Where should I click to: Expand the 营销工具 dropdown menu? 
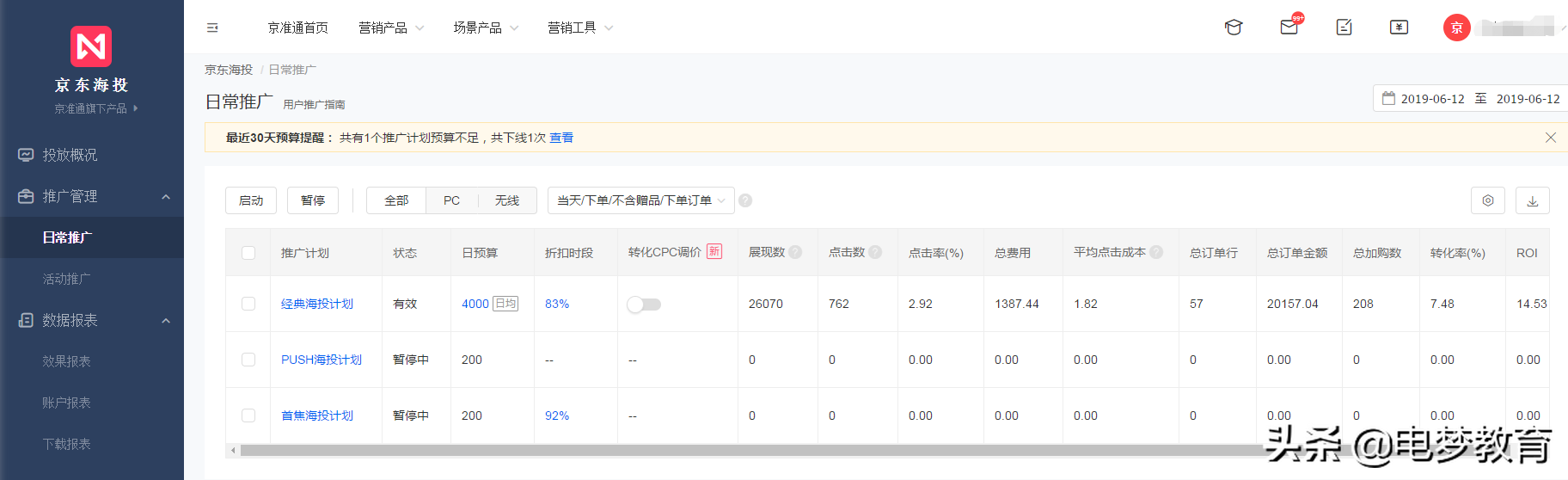click(x=580, y=28)
